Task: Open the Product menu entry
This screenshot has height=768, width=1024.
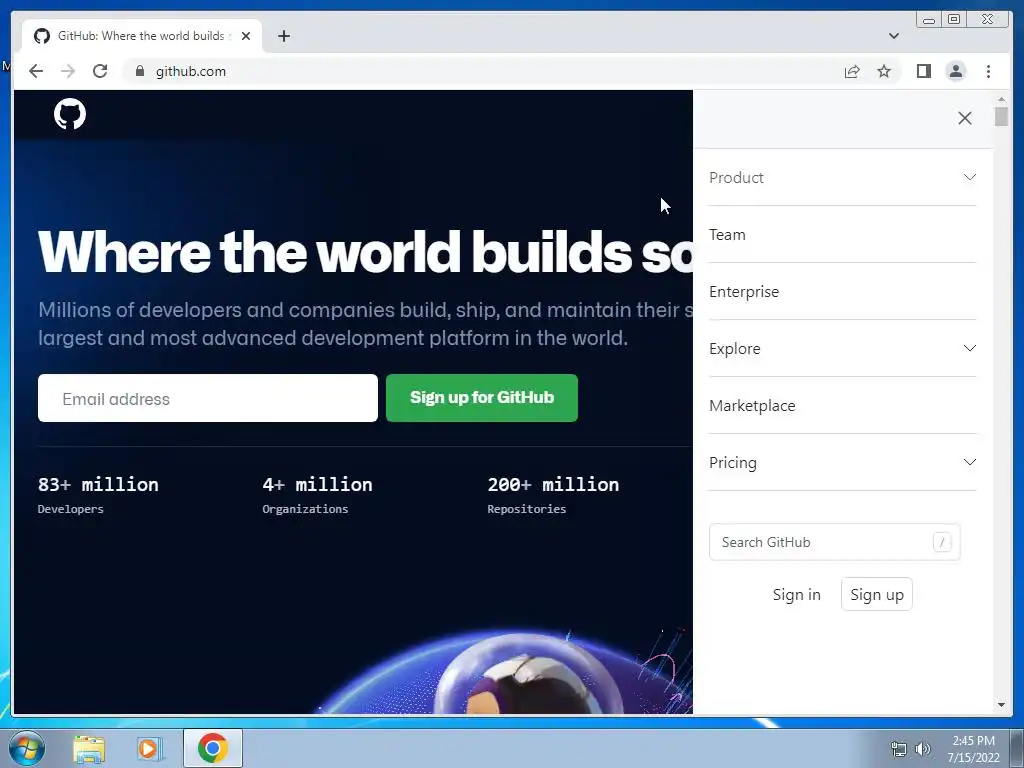Action: [736, 178]
